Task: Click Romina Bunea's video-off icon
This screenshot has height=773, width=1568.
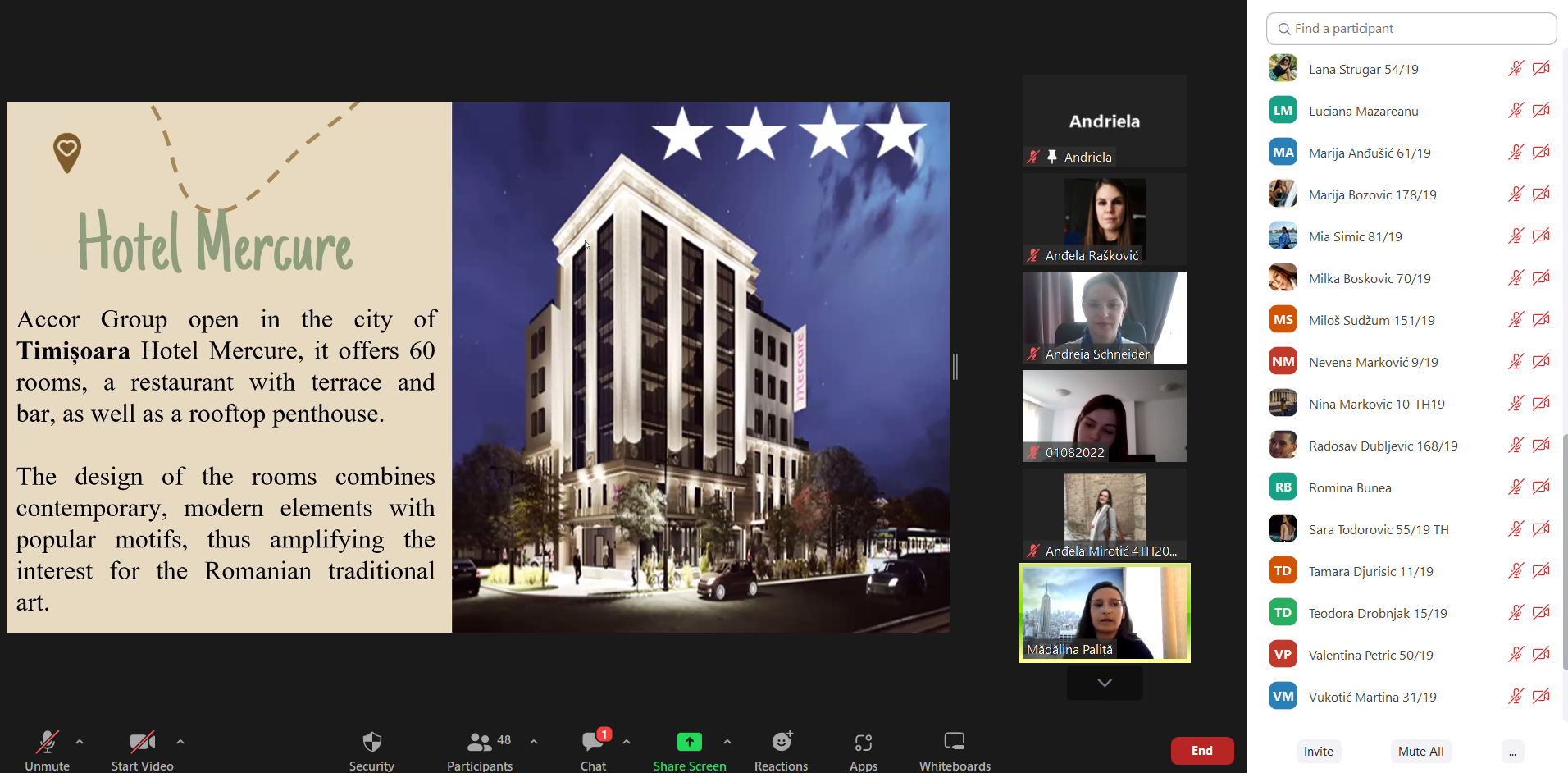Action: click(1541, 487)
